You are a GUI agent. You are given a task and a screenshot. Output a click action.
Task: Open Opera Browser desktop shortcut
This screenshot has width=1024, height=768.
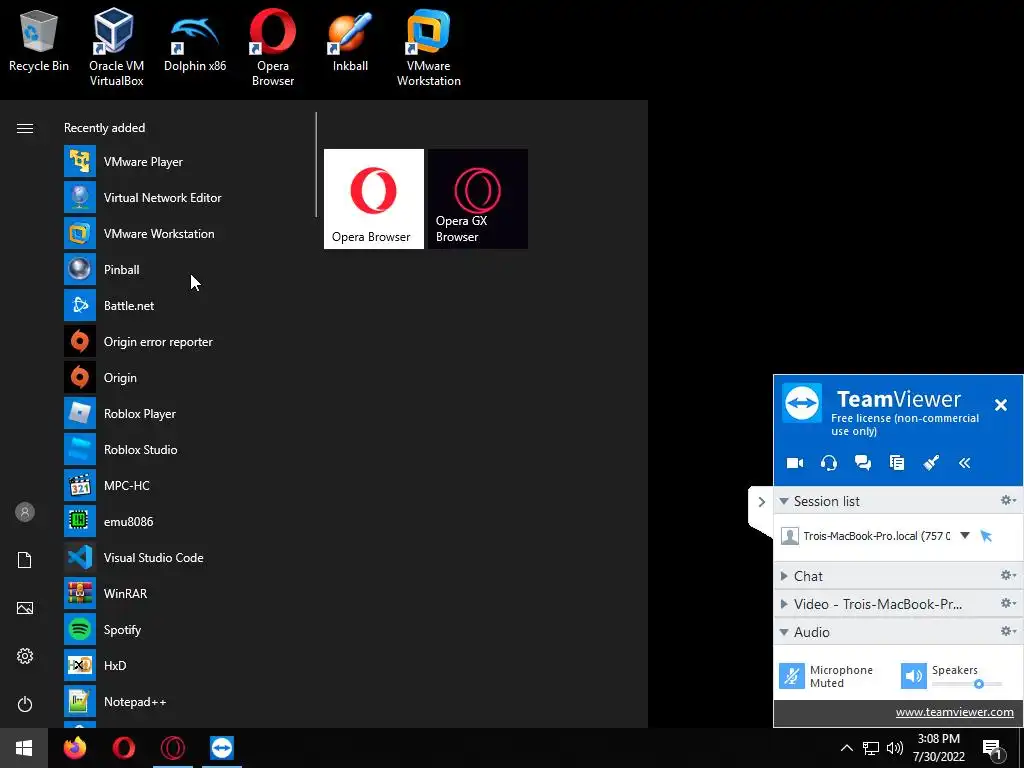click(273, 47)
